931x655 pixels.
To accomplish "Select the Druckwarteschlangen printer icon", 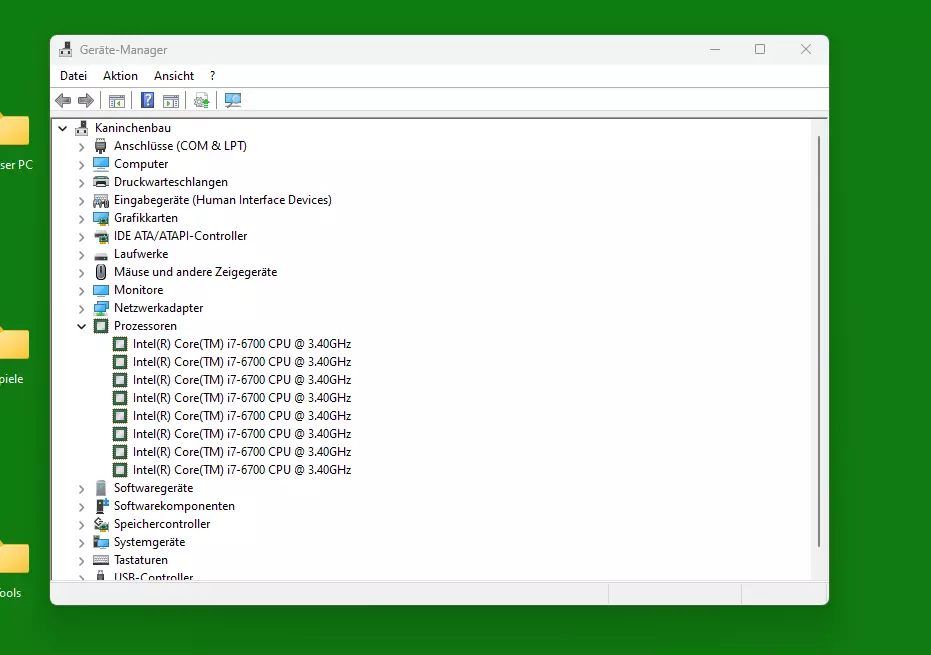I will point(101,182).
